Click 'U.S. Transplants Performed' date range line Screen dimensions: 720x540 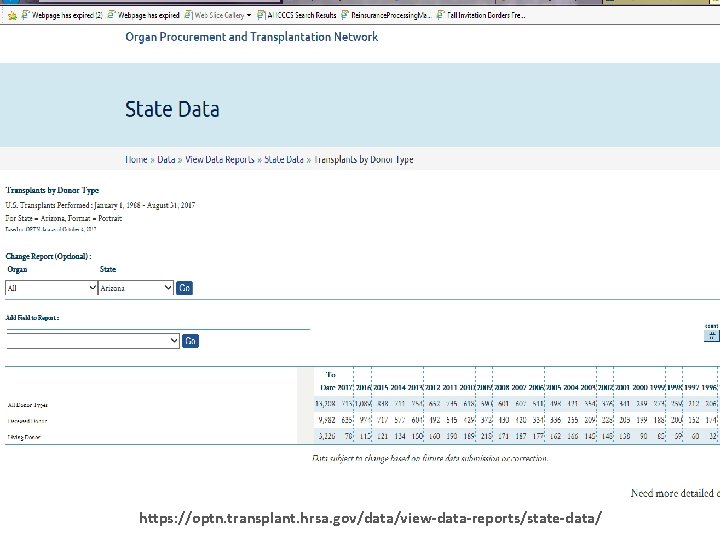100,205
